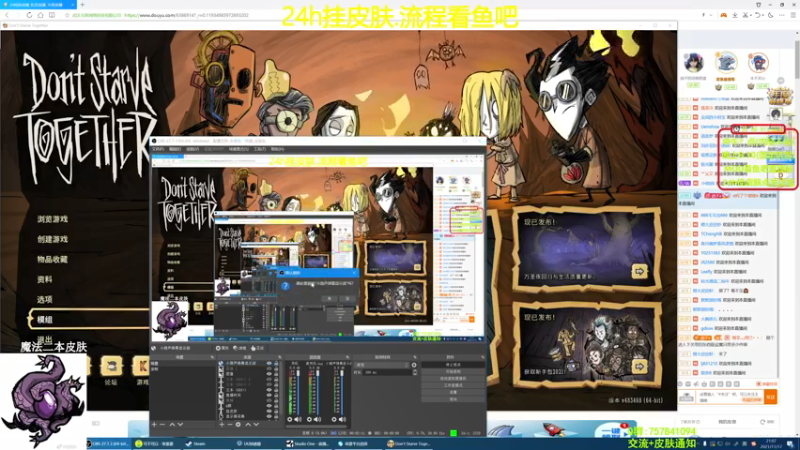Toggle visibility eye of the 直播时间 source

pos(269,395)
